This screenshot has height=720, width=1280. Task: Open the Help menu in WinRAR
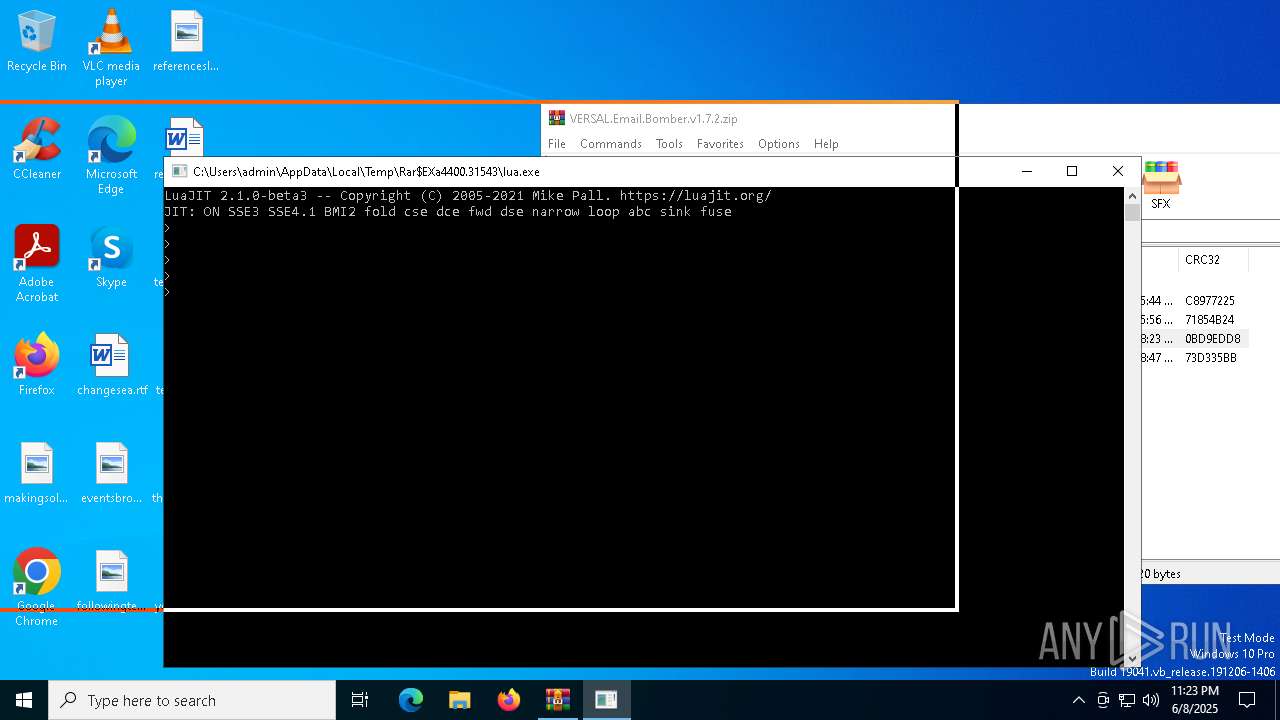pyautogui.click(x=826, y=144)
